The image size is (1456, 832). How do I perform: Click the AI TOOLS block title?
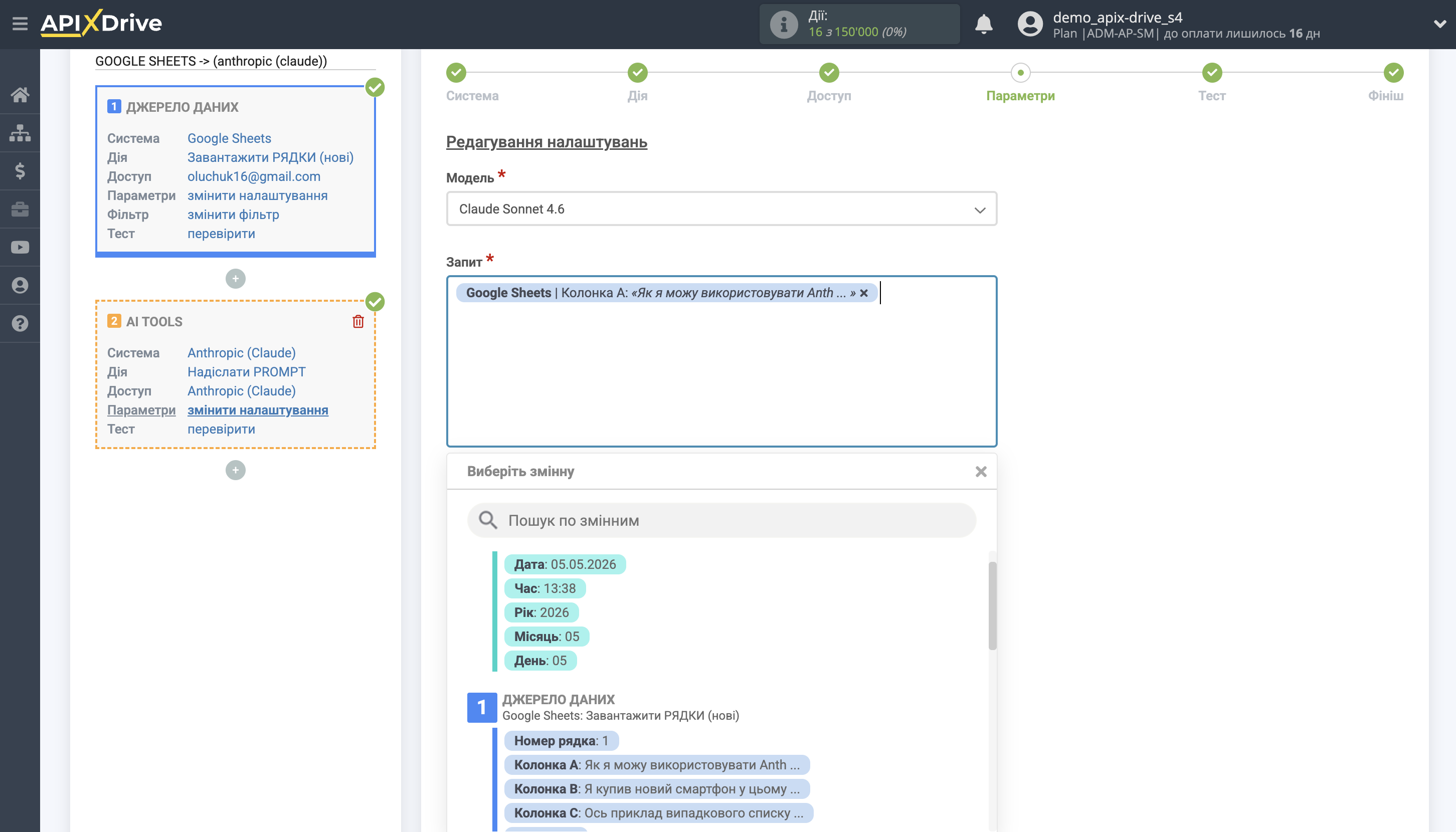[x=154, y=322]
